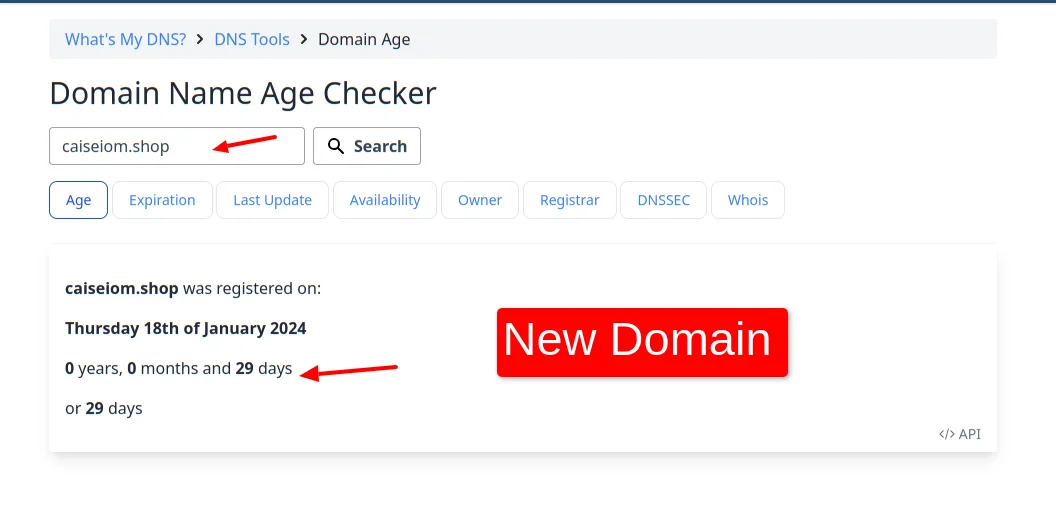
Task: View the Owner tab
Action: (x=480, y=200)
